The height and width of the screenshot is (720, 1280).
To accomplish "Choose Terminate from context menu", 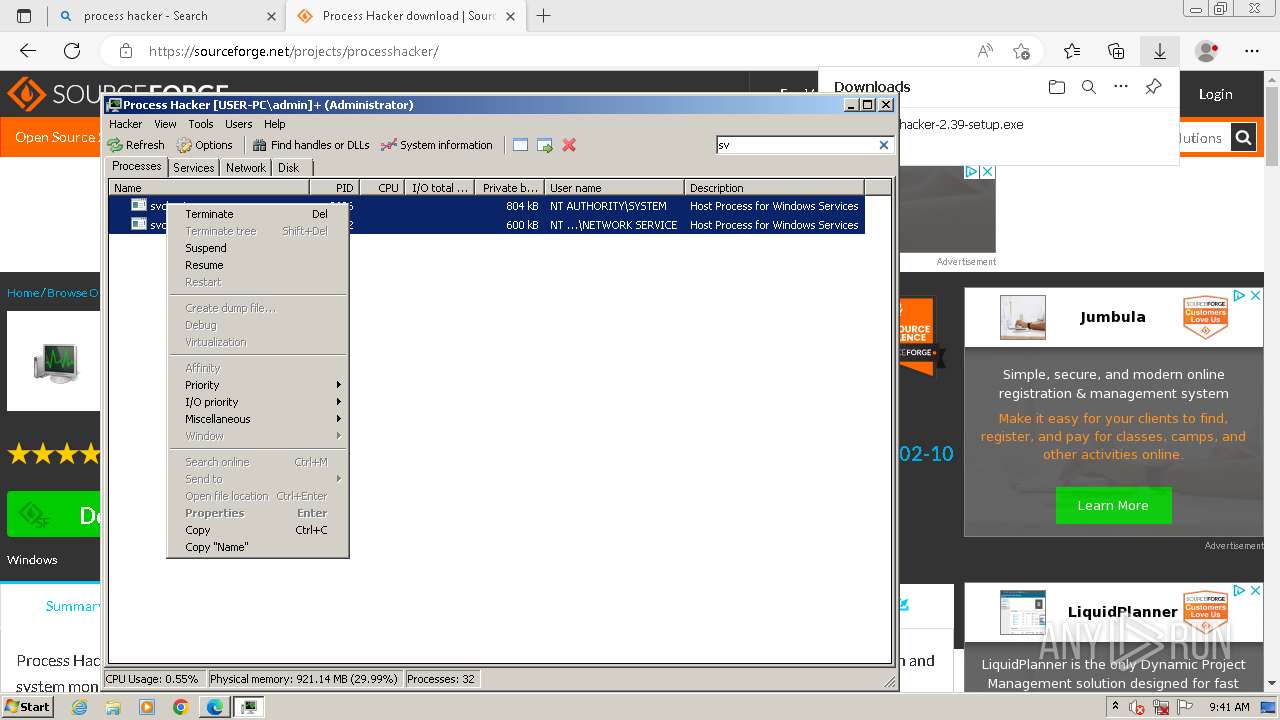I will [x=257, y=214].
